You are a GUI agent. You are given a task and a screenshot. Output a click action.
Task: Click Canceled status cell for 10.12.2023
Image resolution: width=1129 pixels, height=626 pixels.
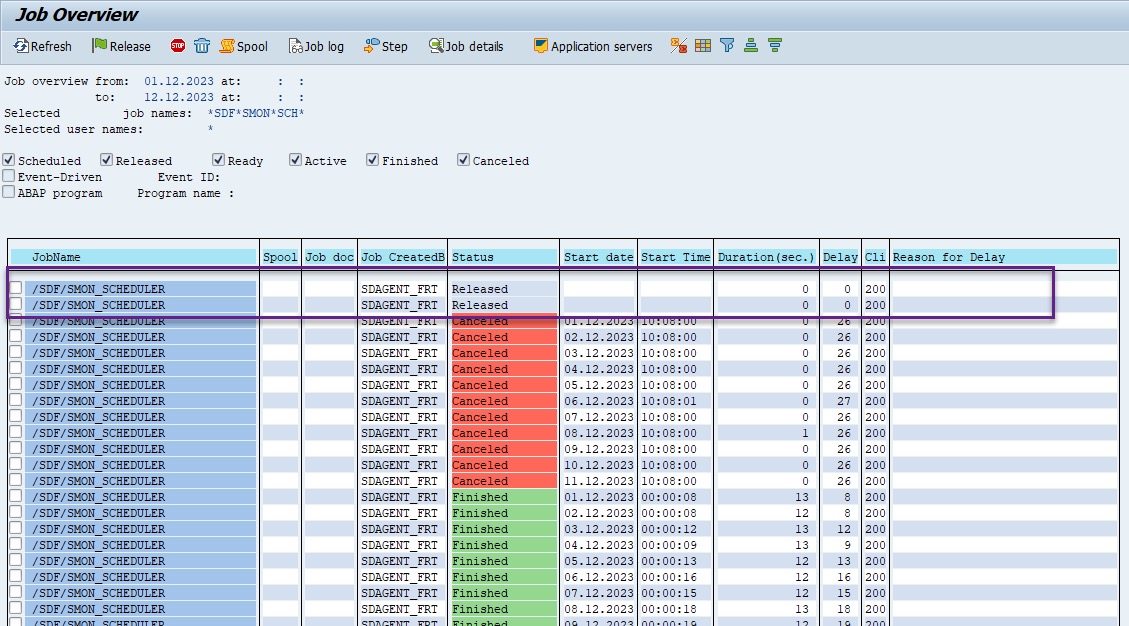pos(503,465)
